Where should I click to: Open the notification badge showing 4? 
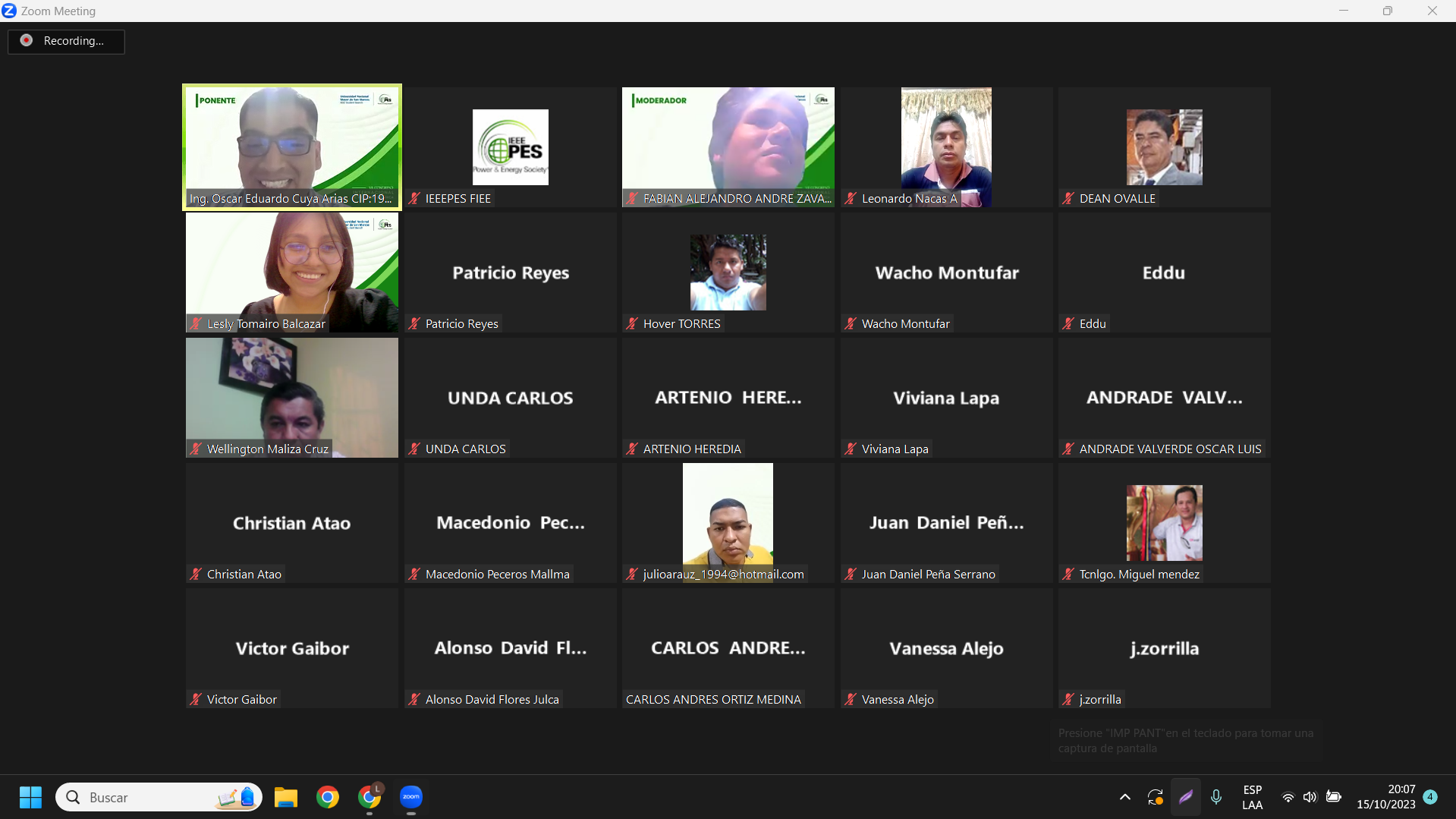tap(1430, 796)
